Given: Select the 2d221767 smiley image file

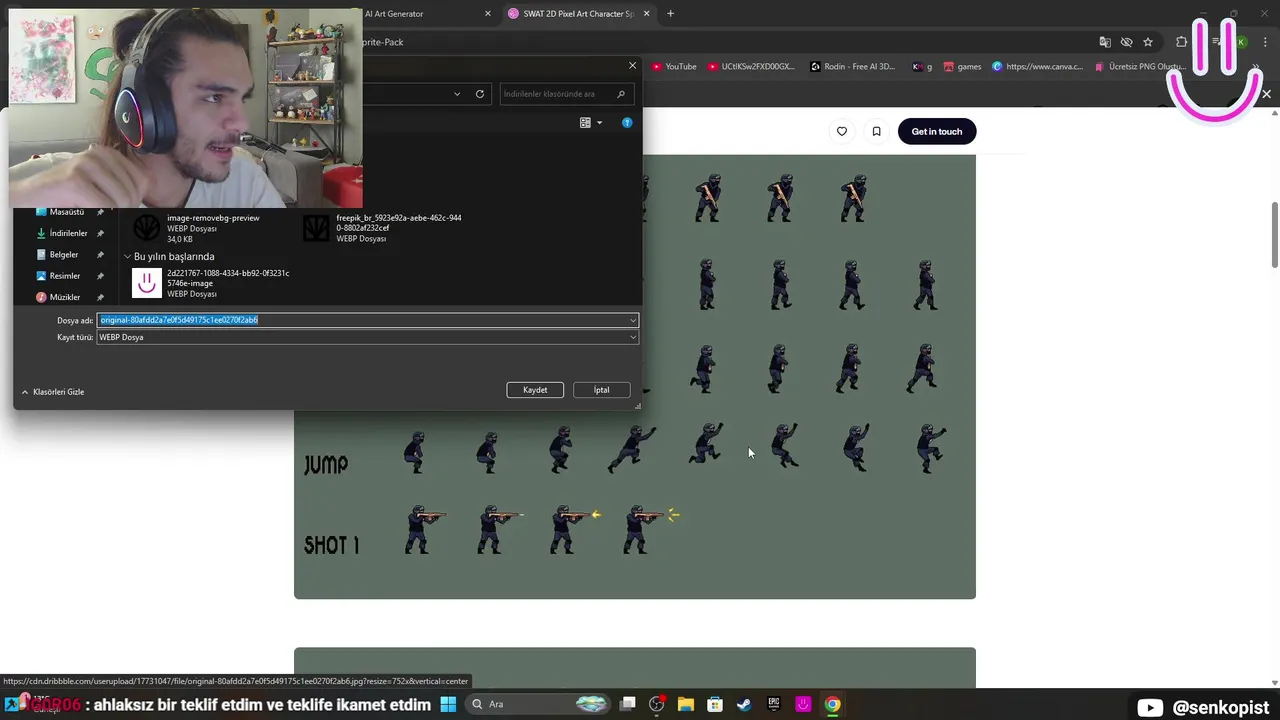Looking at the screenshot, I should click(x=212, y=283).
